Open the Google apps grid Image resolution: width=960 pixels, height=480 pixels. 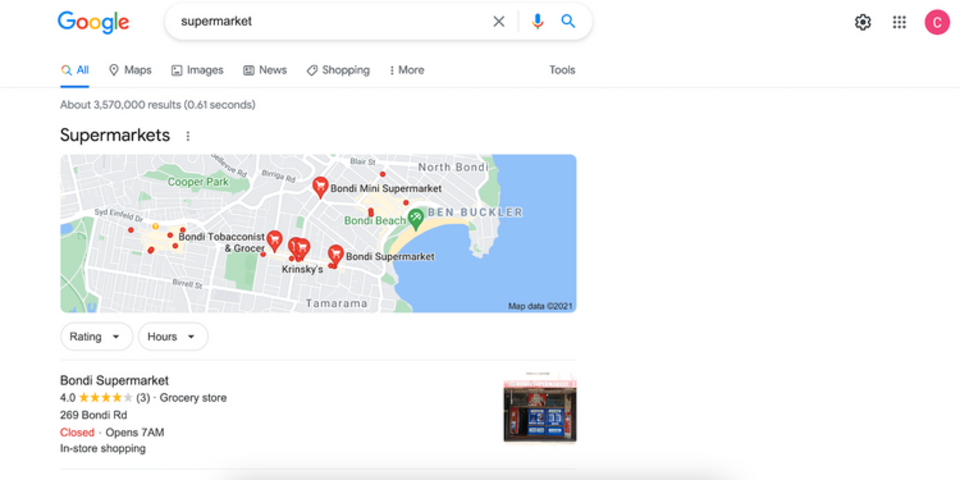pyautogui.click(x=899, y=22)
